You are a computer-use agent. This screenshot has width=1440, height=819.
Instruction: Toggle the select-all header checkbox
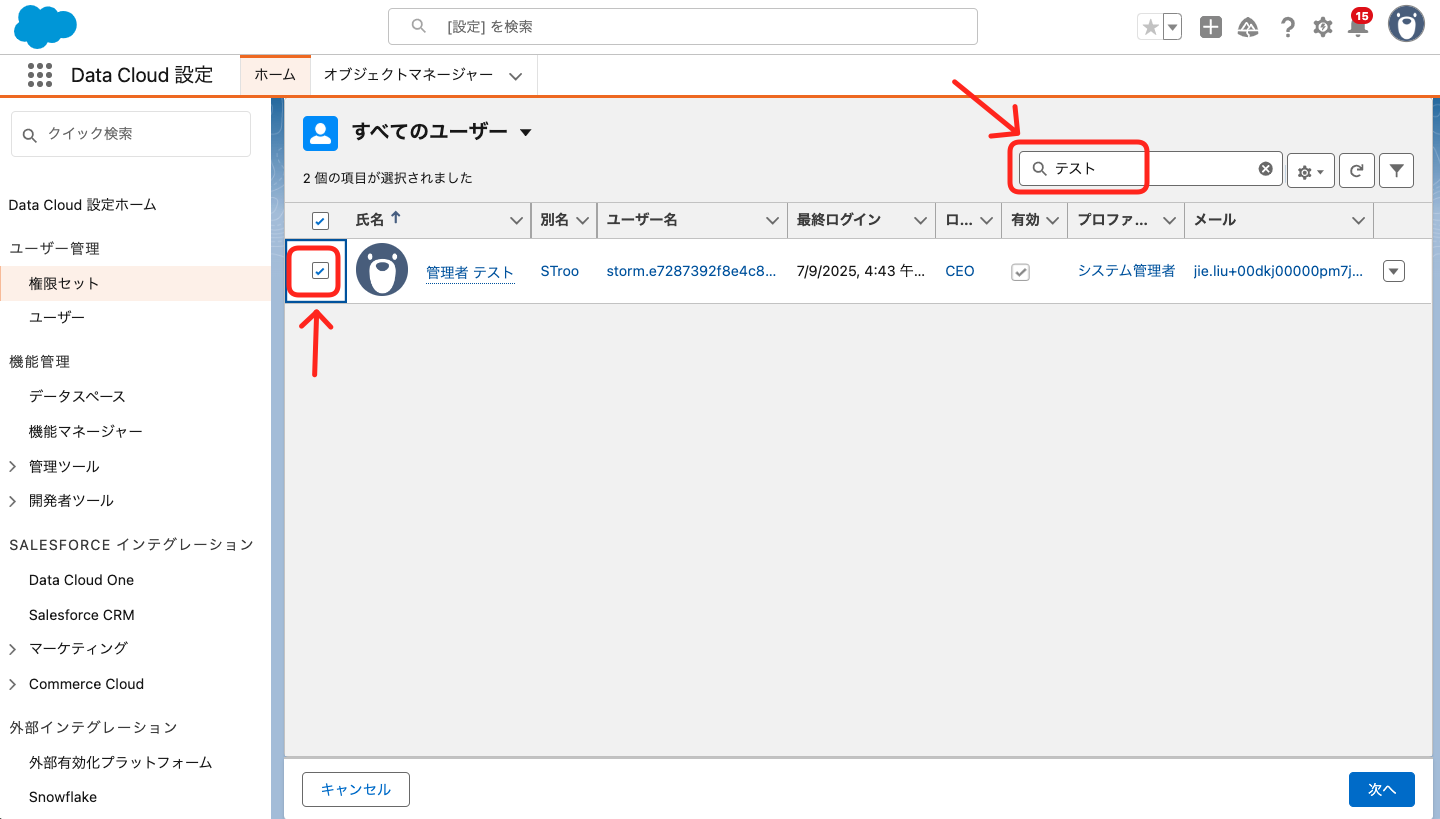point(321,221)
